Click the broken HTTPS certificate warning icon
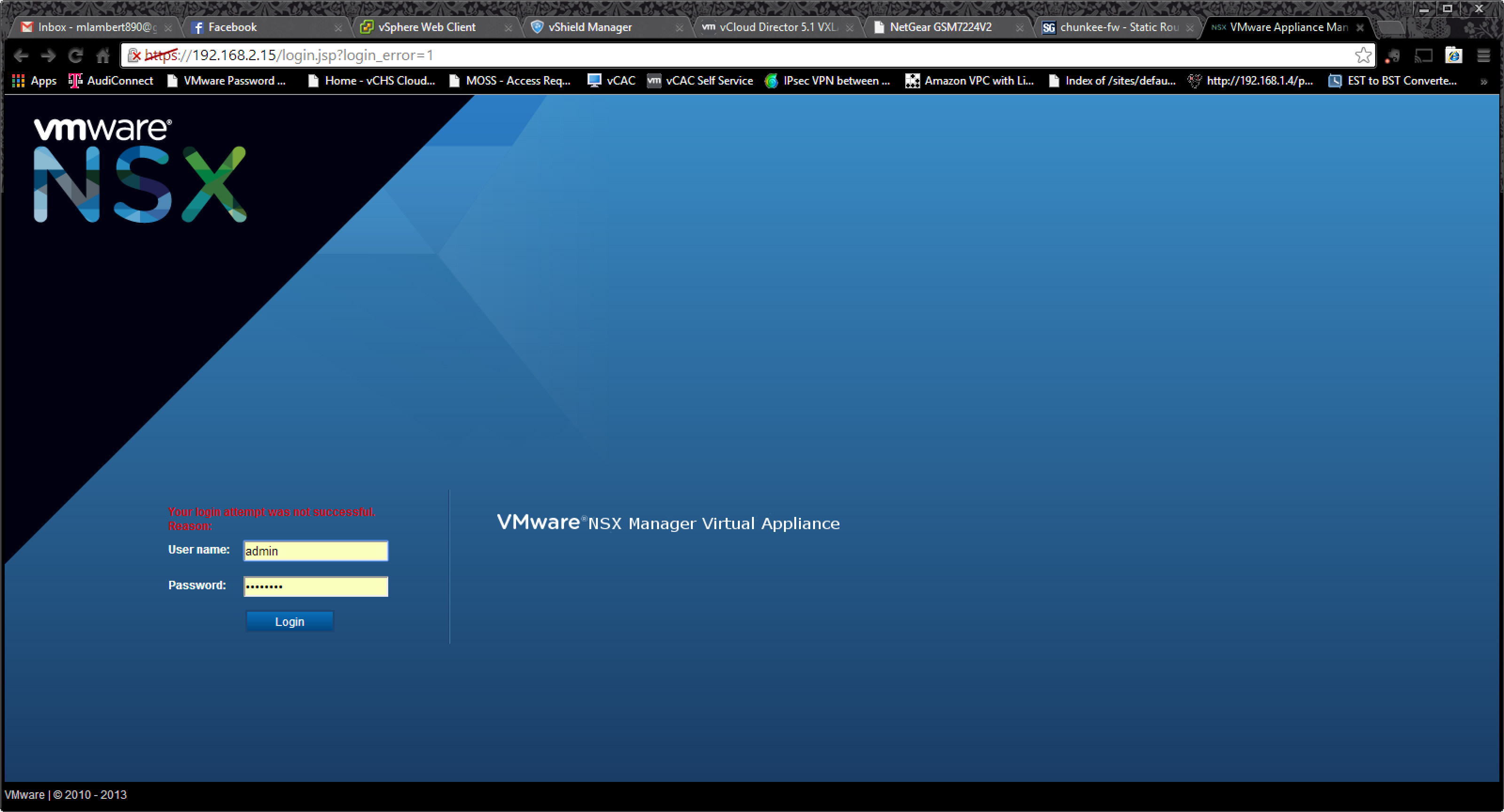The height and width of the screenshot is (812, 1504). point(134,55)
